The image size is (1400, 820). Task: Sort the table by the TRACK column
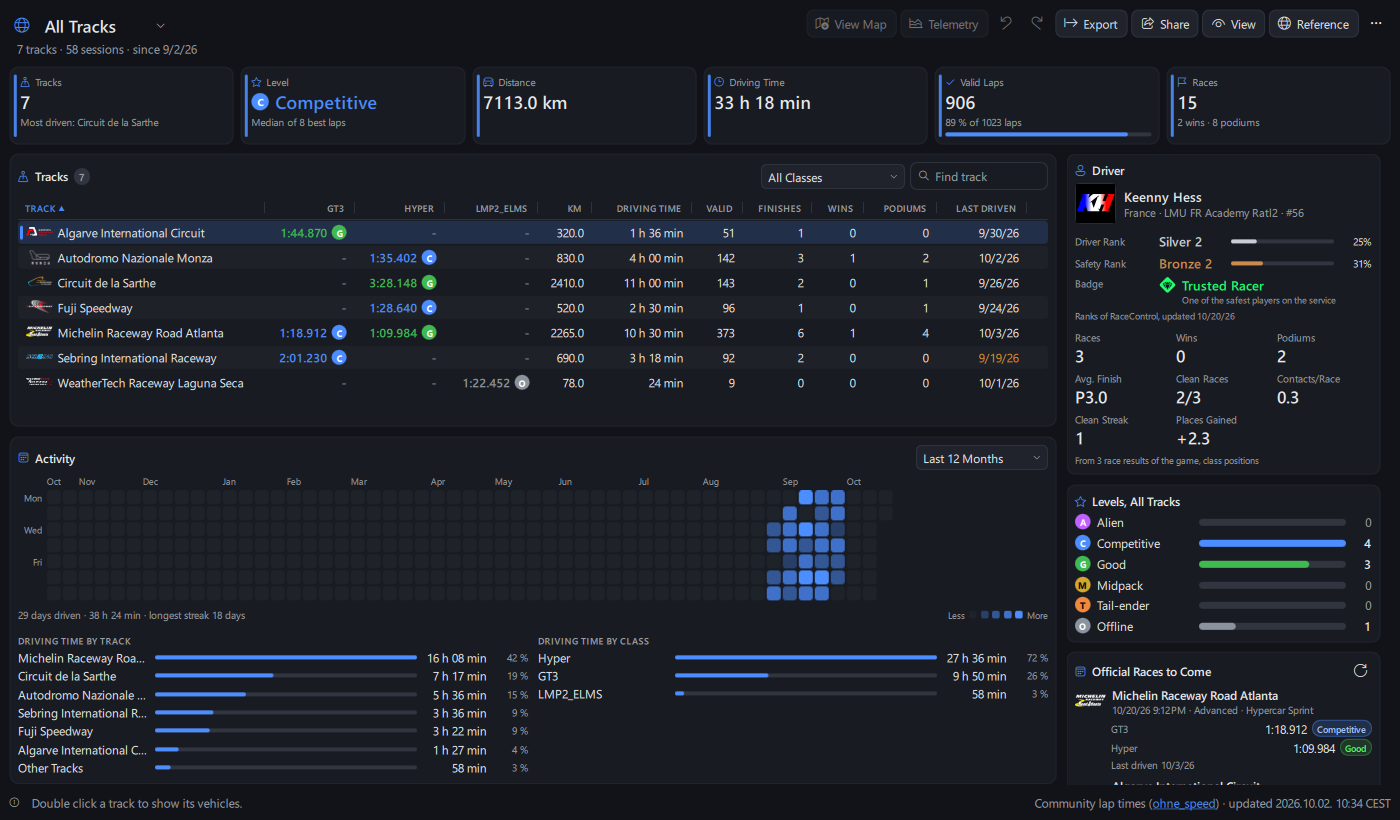tap(45, 209)
